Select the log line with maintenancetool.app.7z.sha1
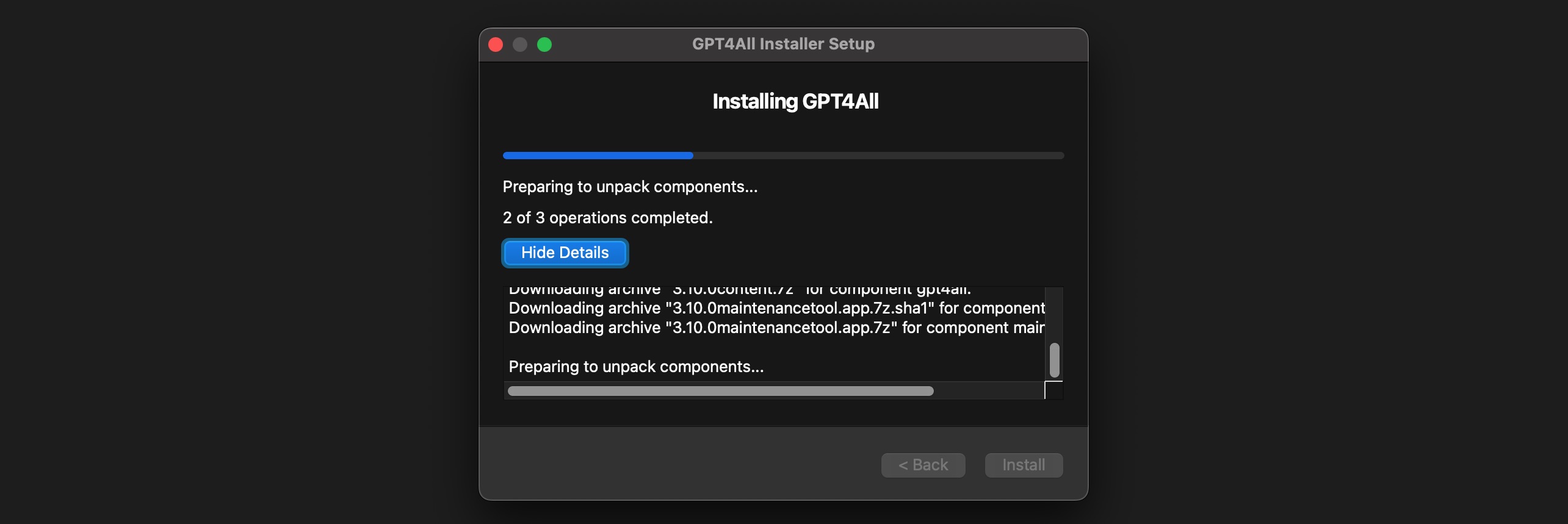Image resolution: width=1568 pixels, height=524 pixels. [776, 308]
